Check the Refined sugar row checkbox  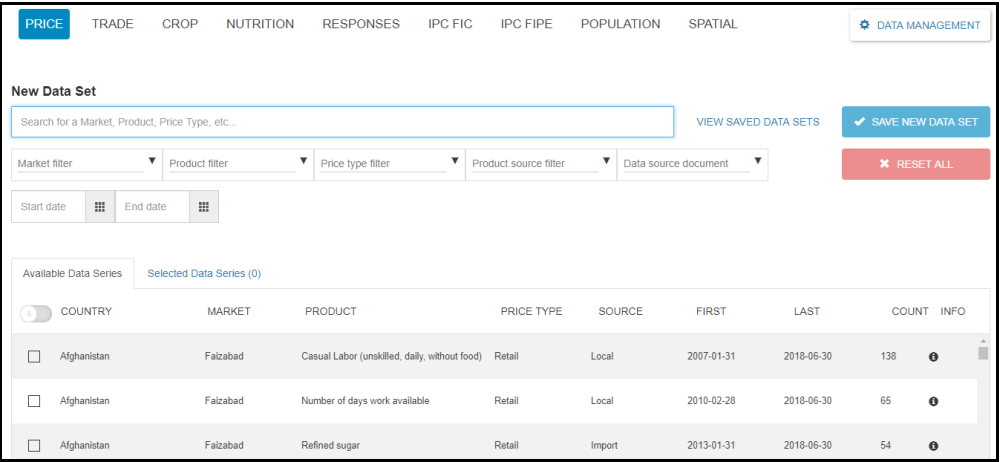click(34, 445)
